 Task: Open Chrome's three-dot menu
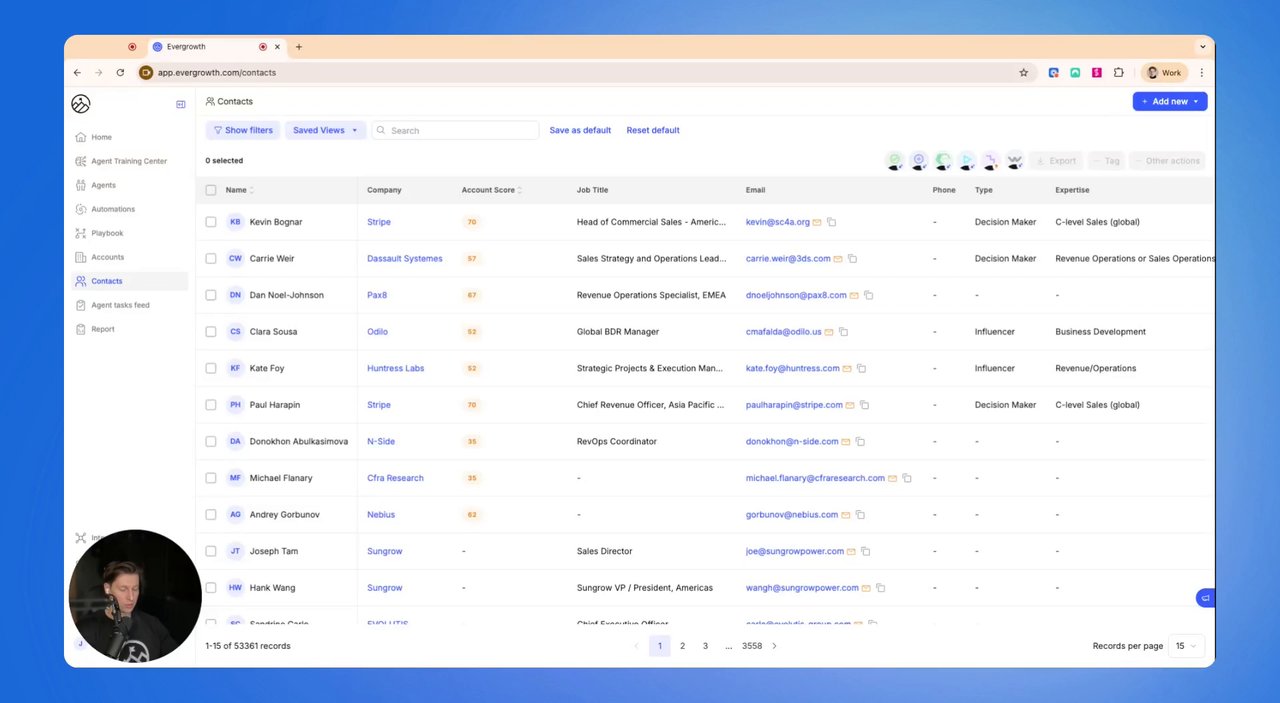click(x=1201, y=73)
